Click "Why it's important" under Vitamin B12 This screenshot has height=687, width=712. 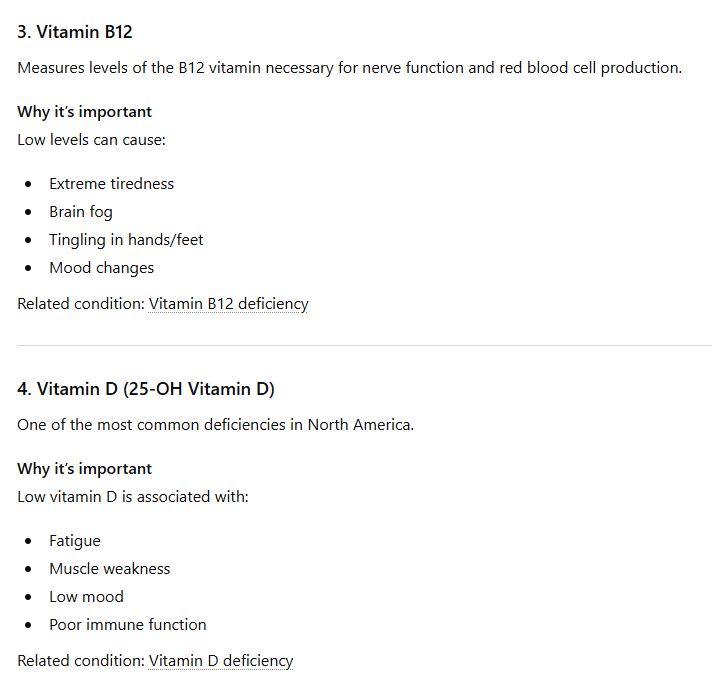(x=85, y=112)
